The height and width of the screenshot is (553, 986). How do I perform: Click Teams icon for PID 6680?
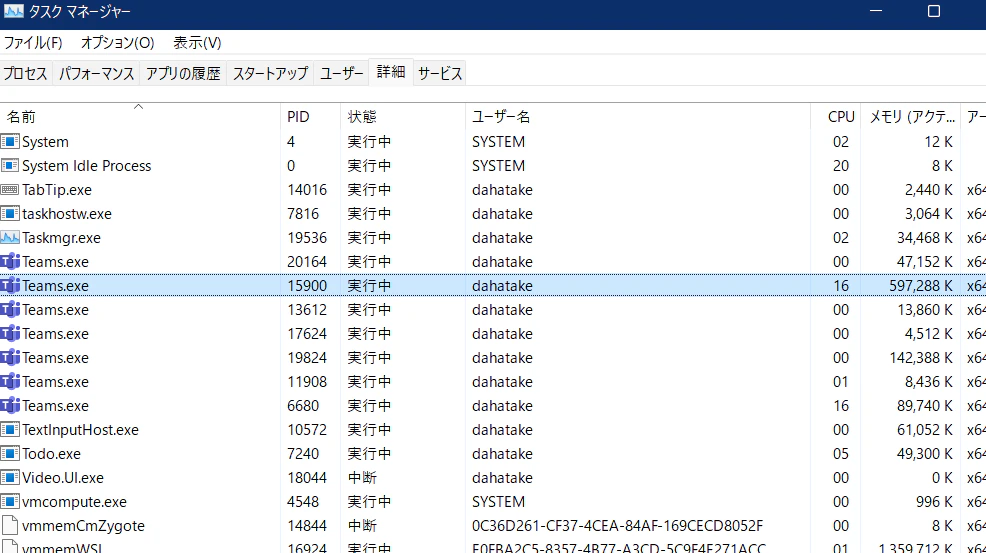click(x=10, y=405)
